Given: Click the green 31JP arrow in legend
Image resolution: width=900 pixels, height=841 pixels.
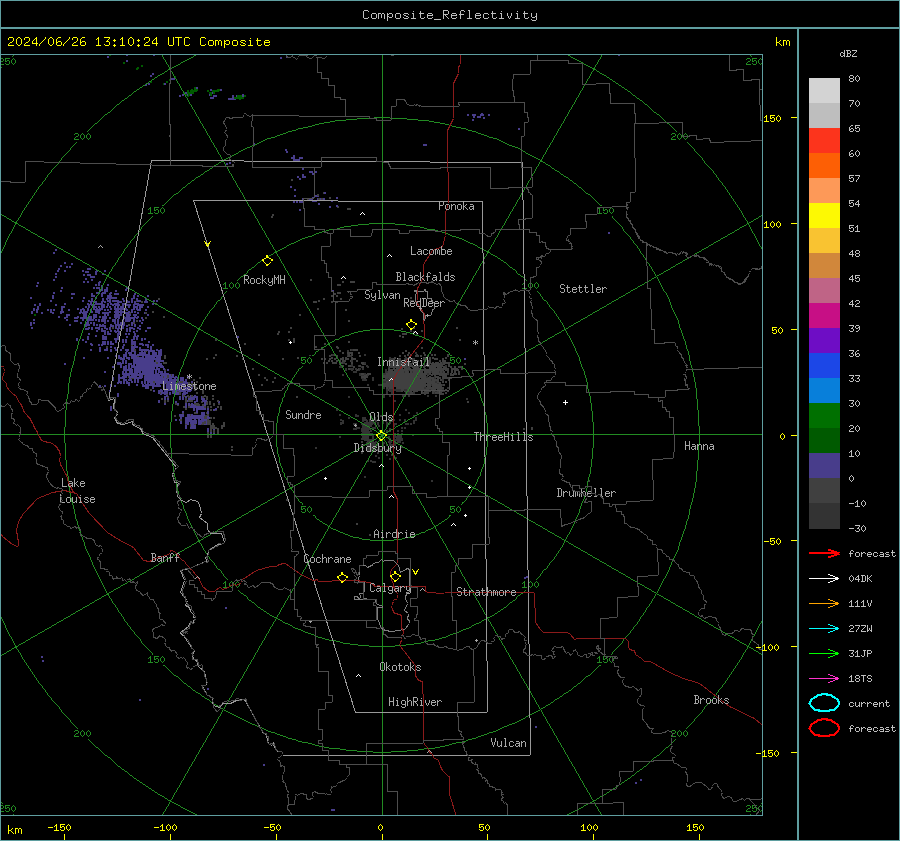Looking at the screenshot, I should point(824,653).
